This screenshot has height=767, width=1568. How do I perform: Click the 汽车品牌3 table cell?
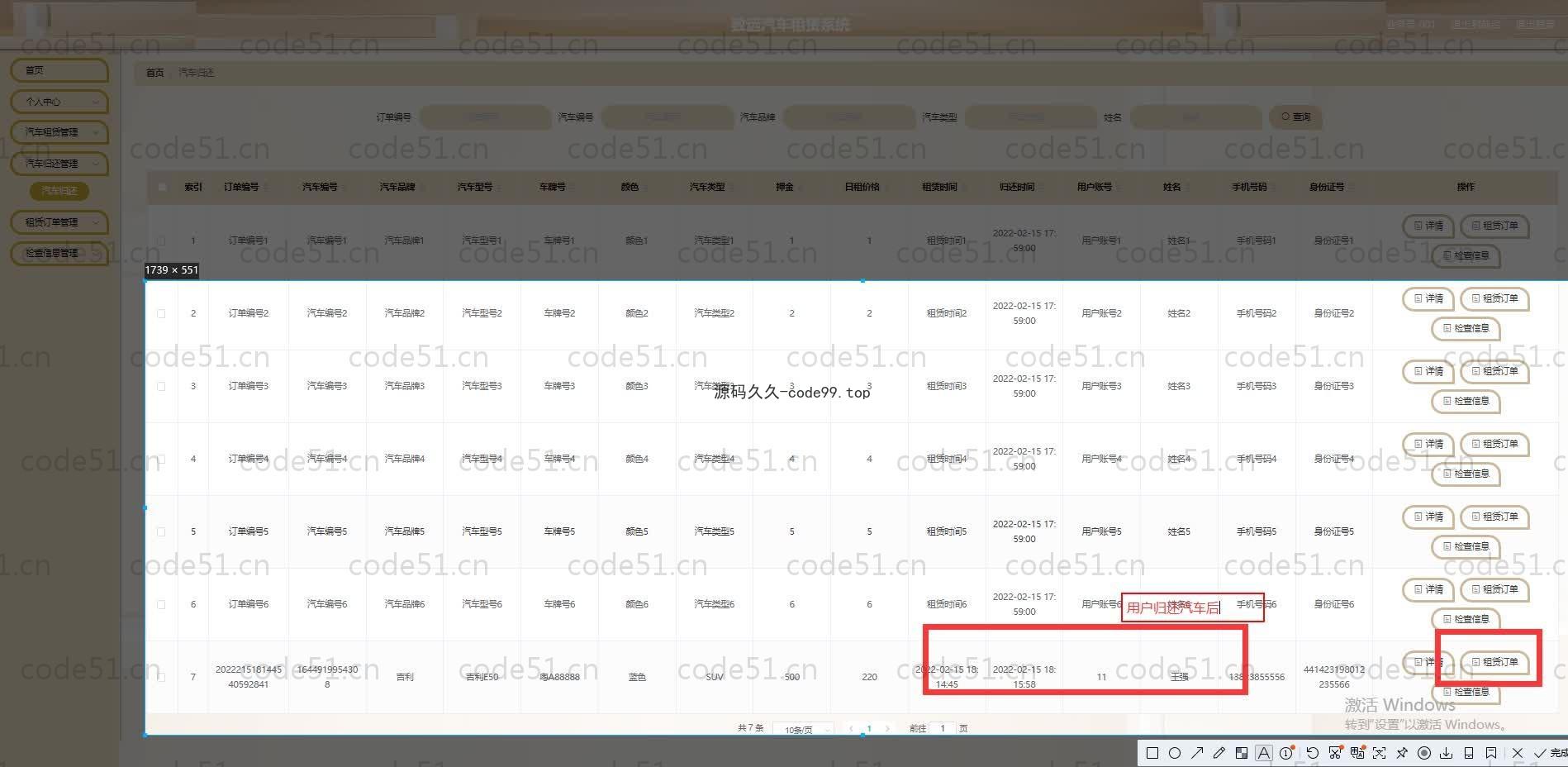(404, 386)
